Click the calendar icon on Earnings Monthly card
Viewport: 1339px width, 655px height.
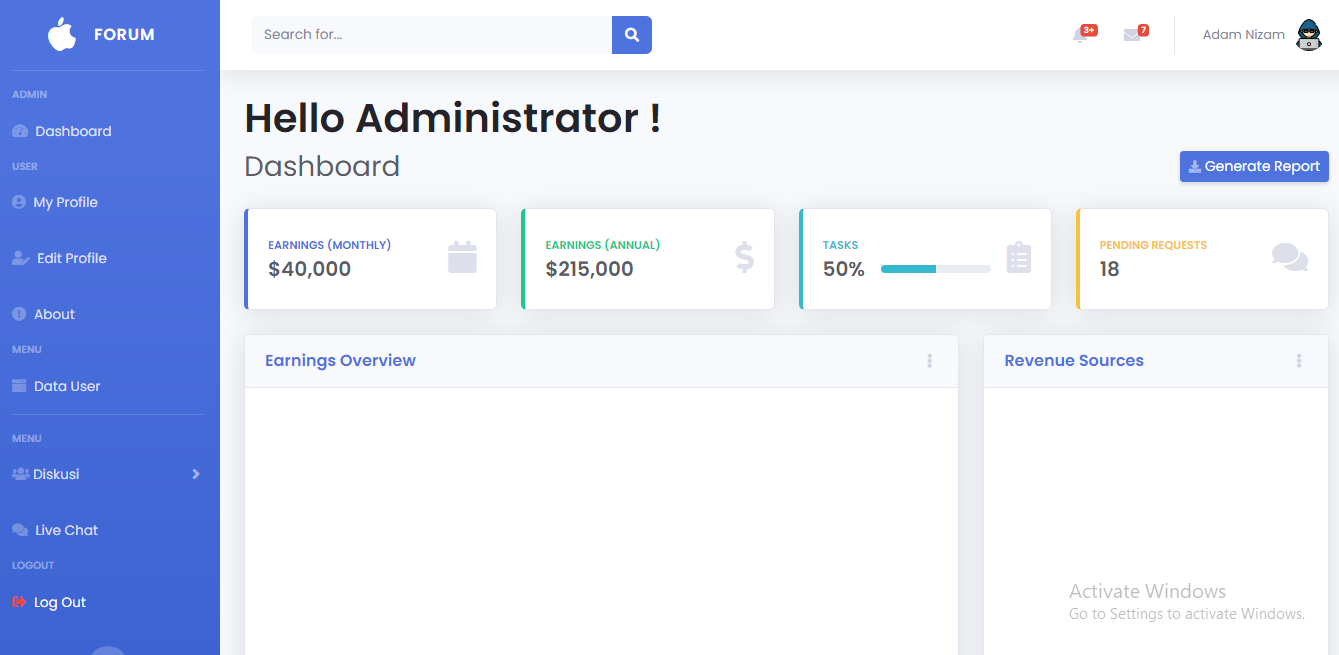point(462,257)
